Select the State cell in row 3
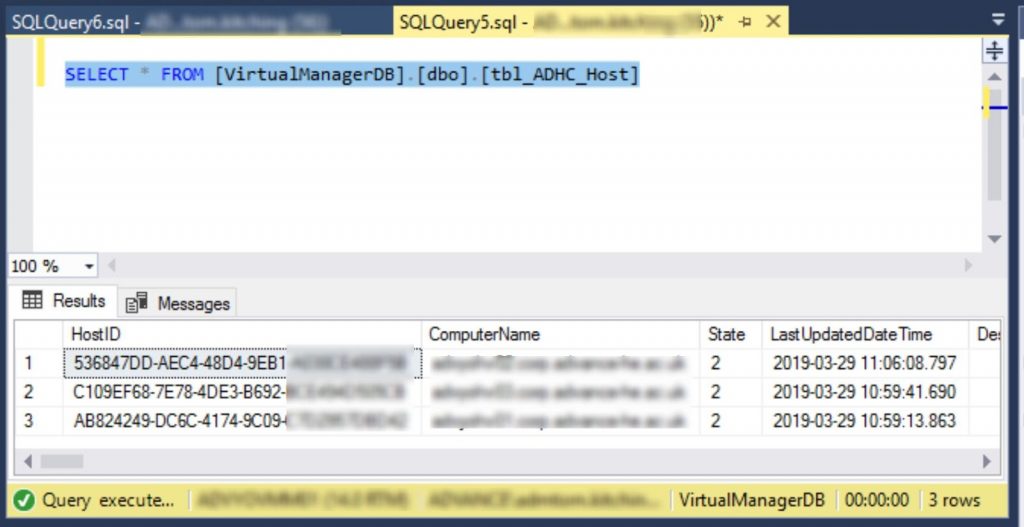 click(x=731, y=421)
